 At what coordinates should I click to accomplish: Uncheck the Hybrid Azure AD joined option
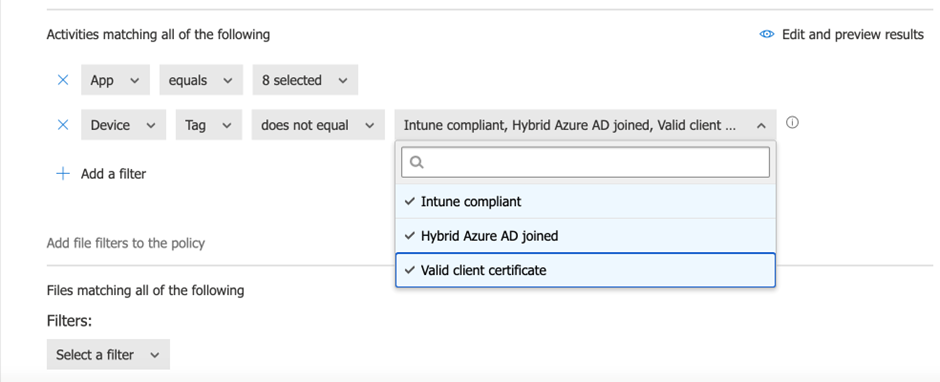(585, 236)
